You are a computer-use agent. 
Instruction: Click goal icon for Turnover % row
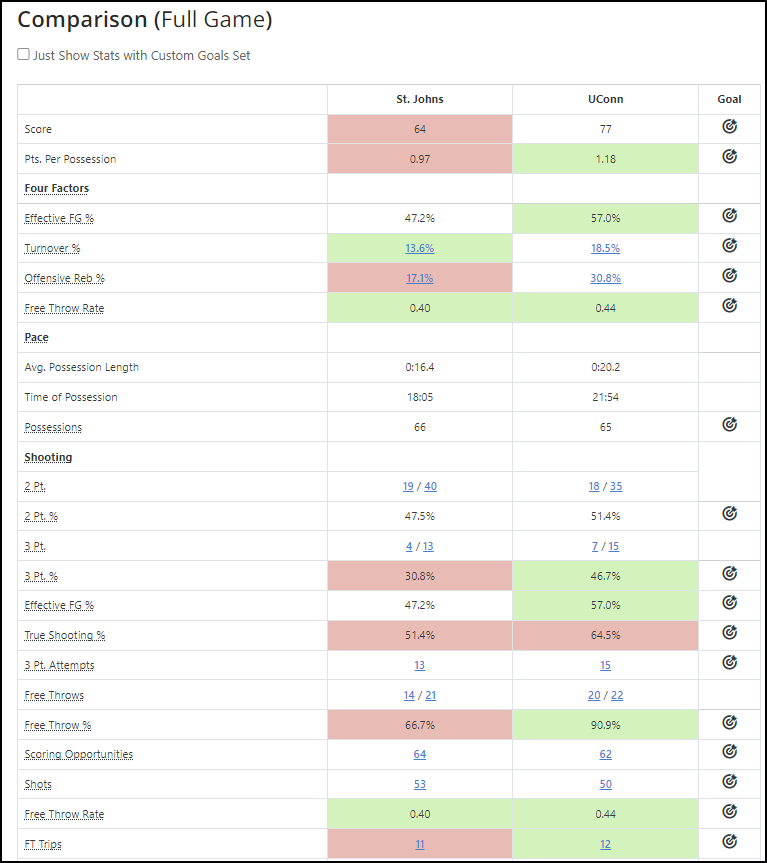729,246
